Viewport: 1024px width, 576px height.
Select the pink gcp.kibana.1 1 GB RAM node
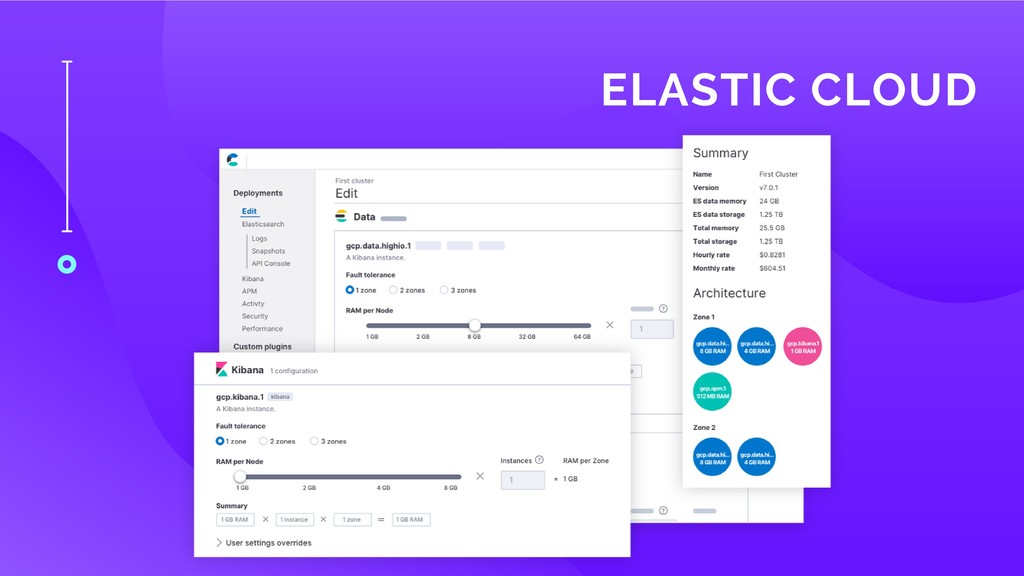802,346
